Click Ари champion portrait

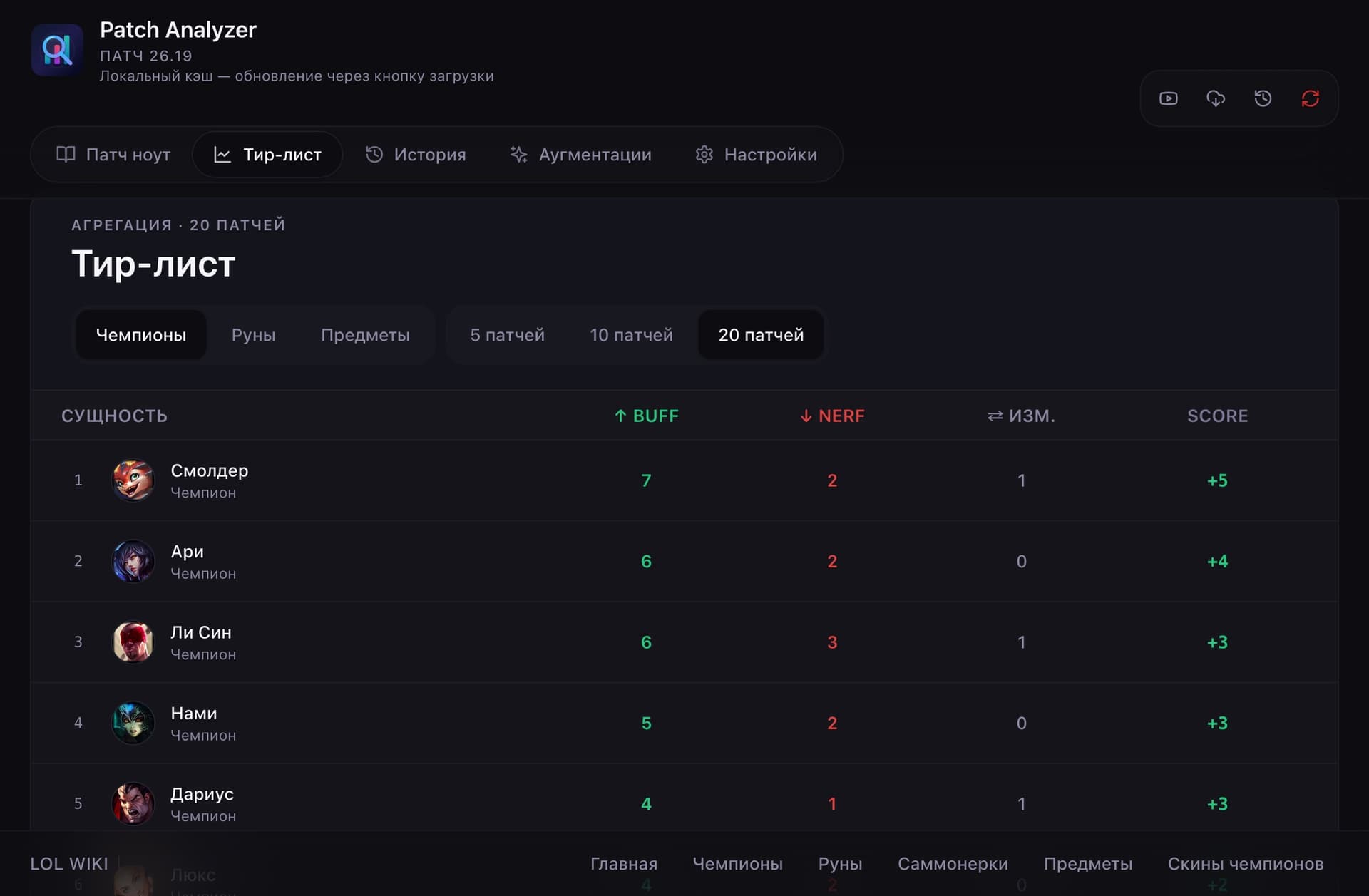pyautogui.click(x=133, y=561)
